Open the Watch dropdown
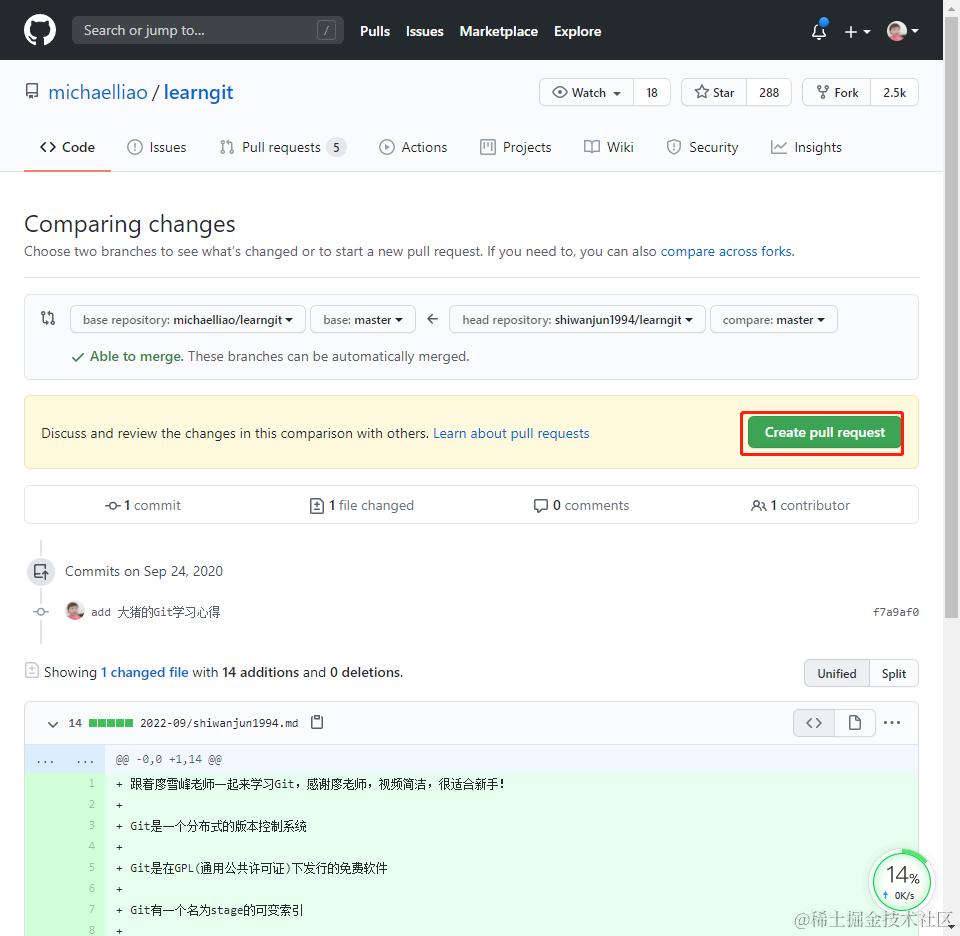Screen dimensions: 960x936 coord(586,92)
